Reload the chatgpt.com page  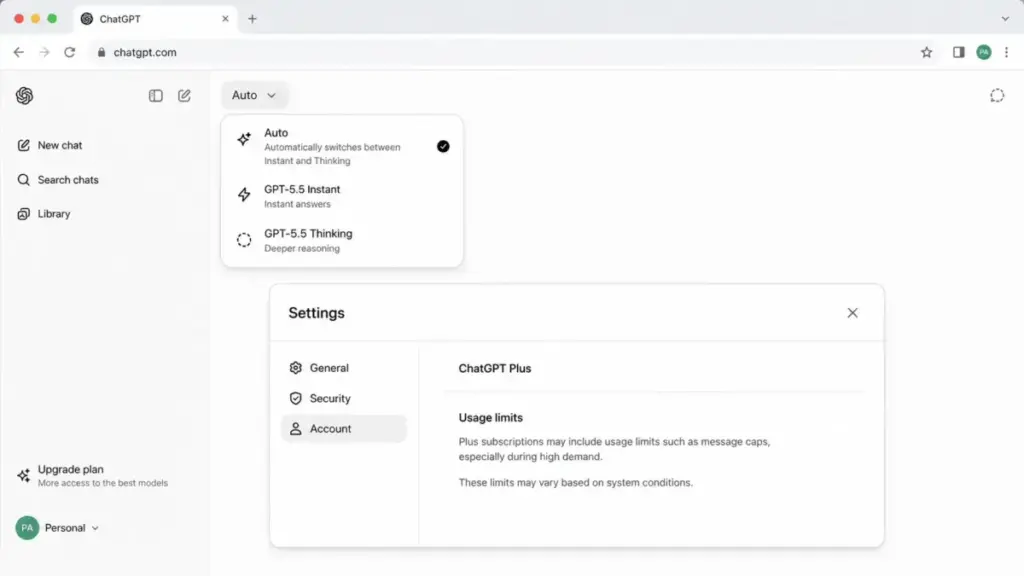coord(69,52)
